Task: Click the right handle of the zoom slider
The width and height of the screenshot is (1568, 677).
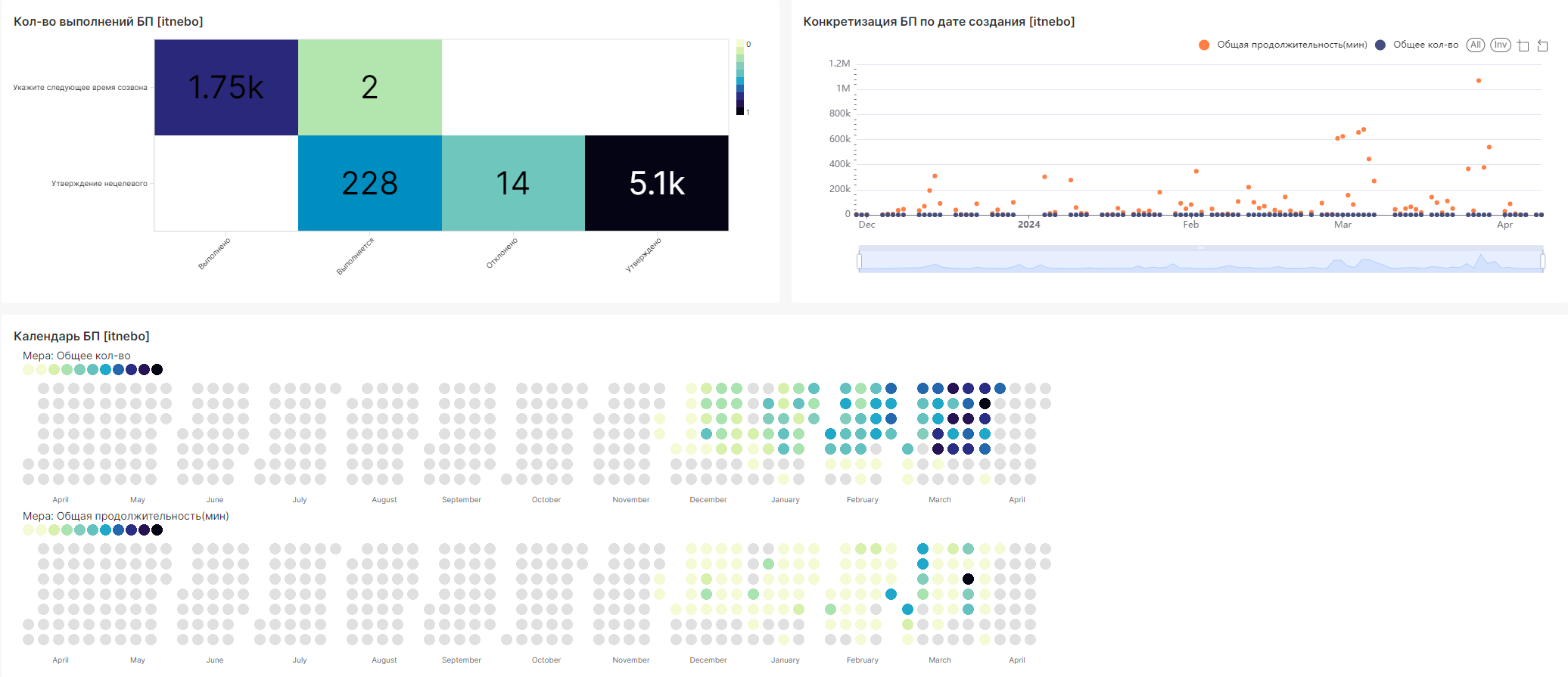Action: pyautogui.click(x=1542, y=261)
